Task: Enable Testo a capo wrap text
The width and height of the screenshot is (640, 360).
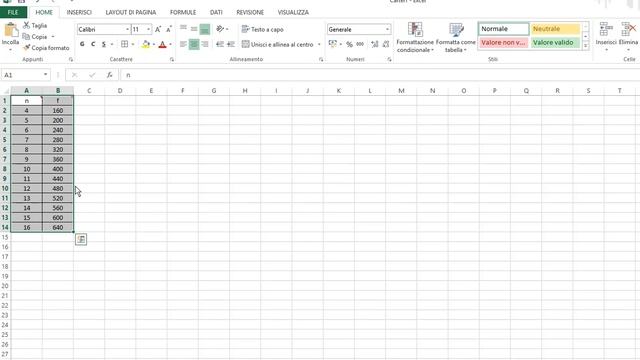Action: click(x=262, y=29)
